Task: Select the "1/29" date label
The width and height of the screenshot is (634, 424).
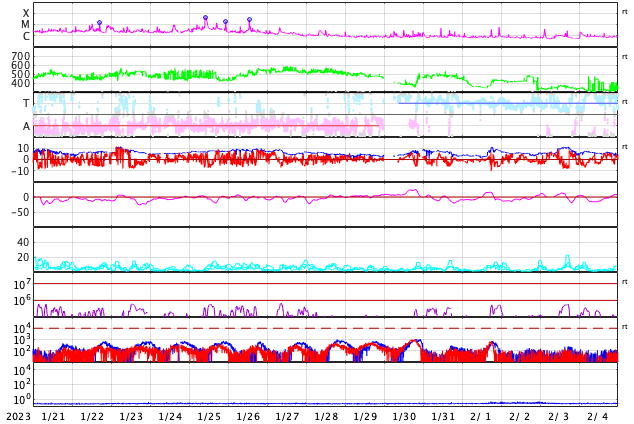Action: point(365,417)
